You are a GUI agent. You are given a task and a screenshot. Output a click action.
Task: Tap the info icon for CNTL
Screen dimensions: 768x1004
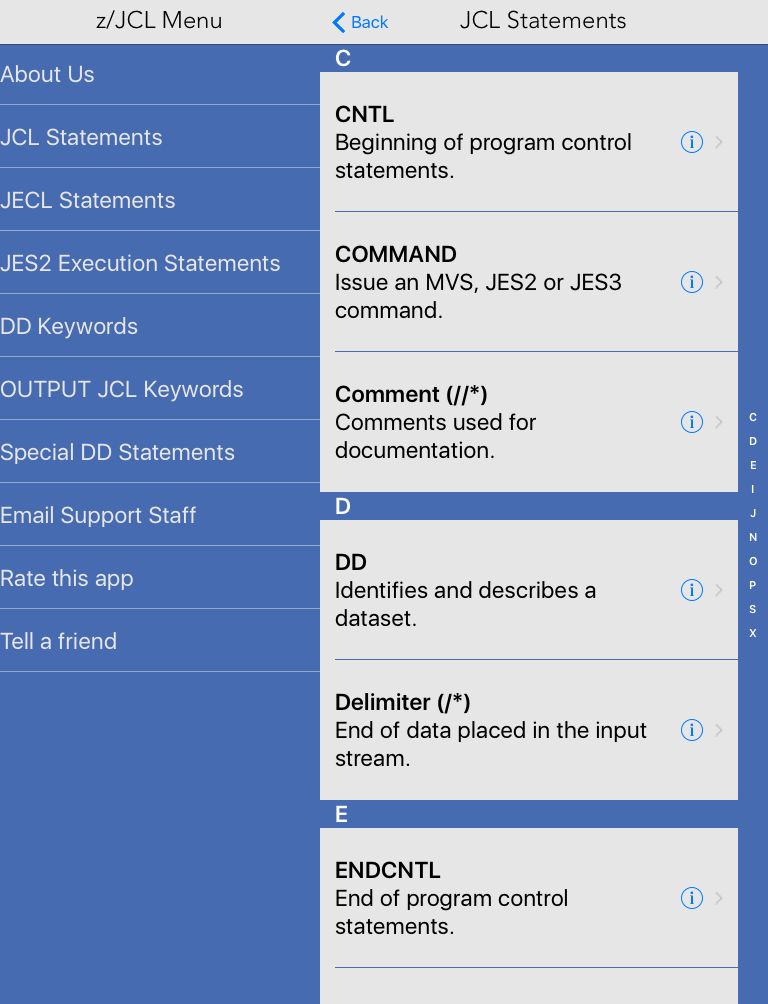click(x=691, y=142)
